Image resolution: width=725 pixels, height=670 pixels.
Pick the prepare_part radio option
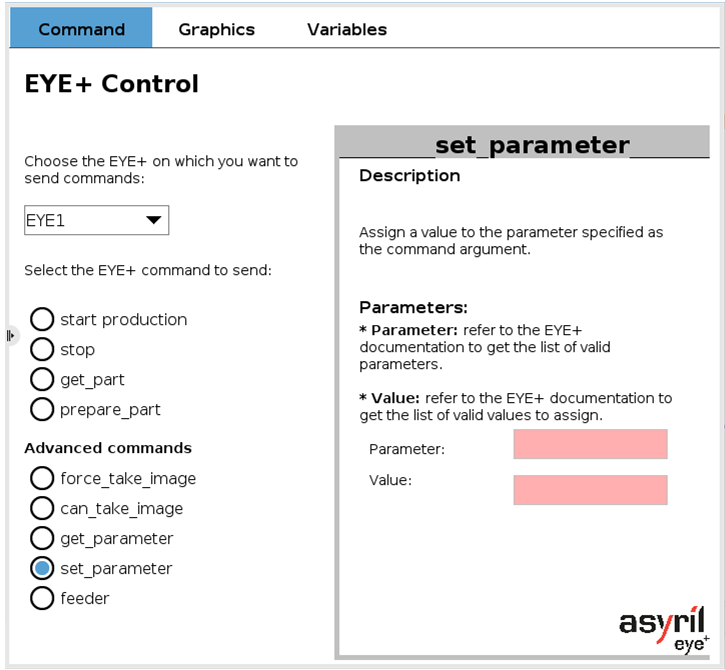[x=42, y=410]
